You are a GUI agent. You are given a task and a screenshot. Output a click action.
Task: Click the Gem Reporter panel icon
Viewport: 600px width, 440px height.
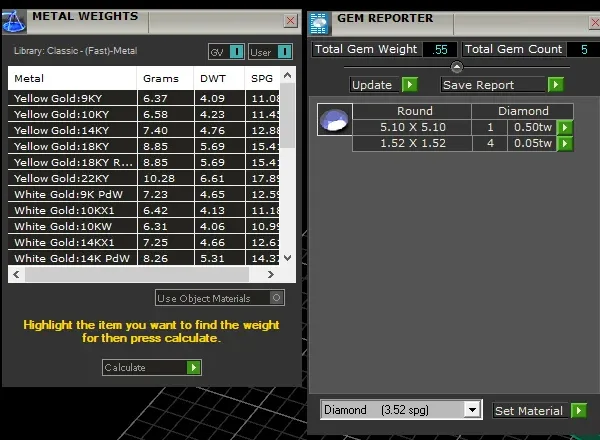coord(319,23)
